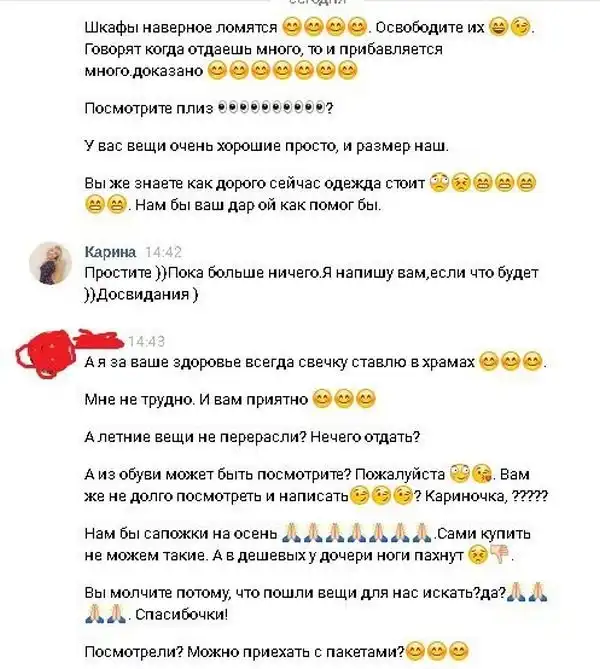Click first praying hands emoji after 'на осень'
Image resolution: width=600 pixels, height=669 pixels.
(x=292, y=533)
